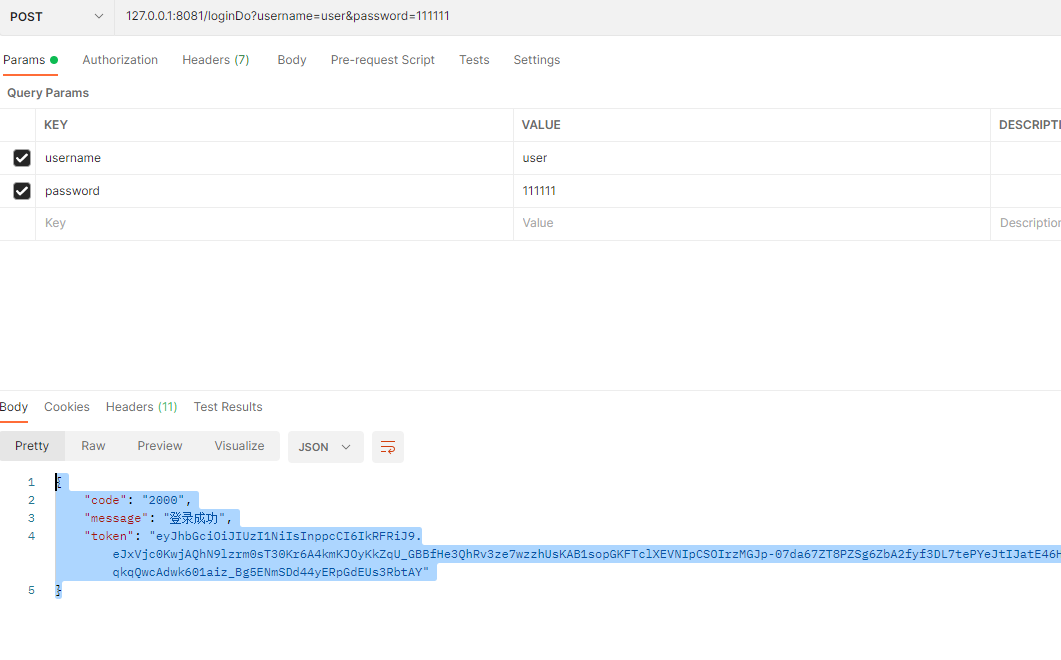Image resolution: width=1061 pixels, height=660 pixels.
Task: Click the username key cell
Action: point(274,158)
